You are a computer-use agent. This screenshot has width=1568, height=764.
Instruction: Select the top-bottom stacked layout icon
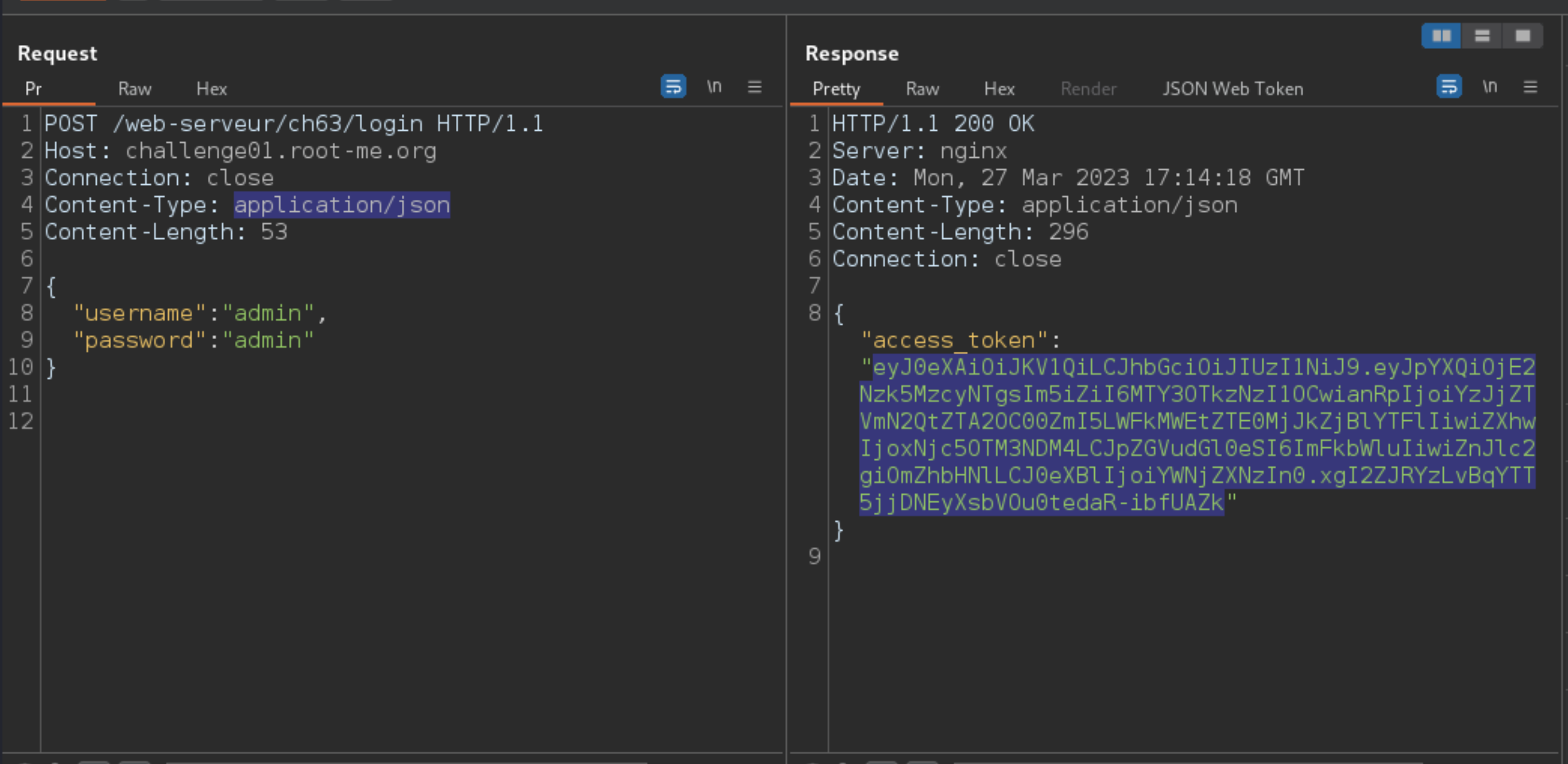click(1482, 36)
